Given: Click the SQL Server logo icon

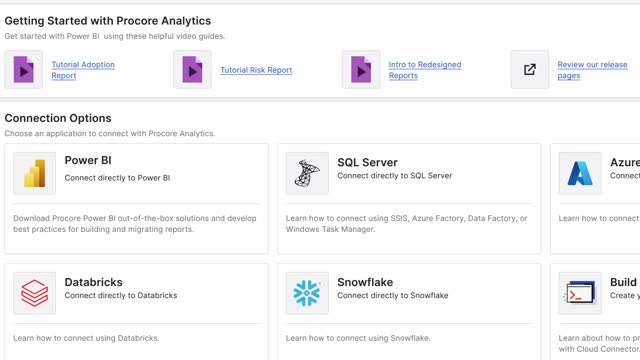Looking at the screenshot, I should point(307,173).
